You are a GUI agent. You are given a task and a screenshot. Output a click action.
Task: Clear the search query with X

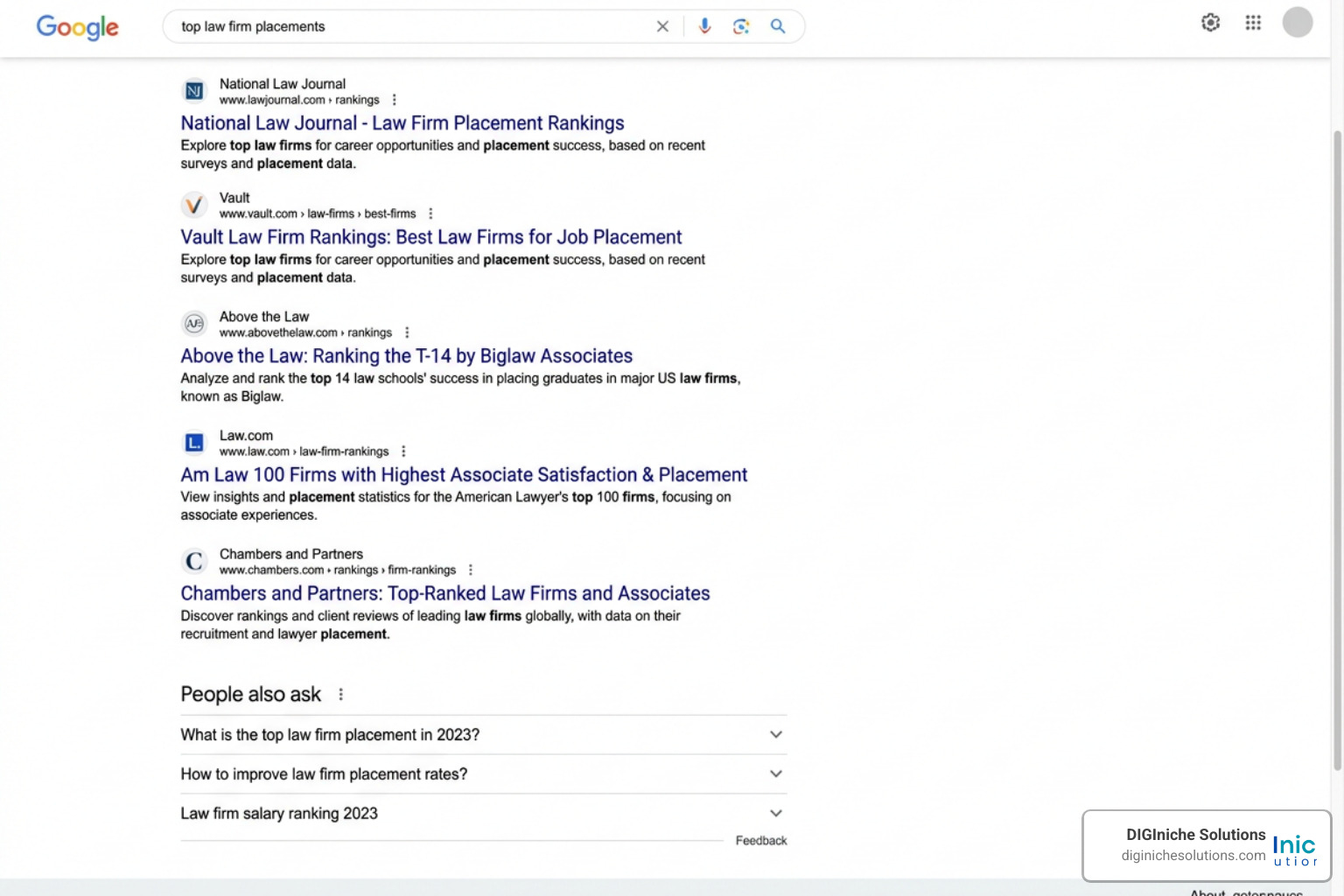click(x=662, y=26)
